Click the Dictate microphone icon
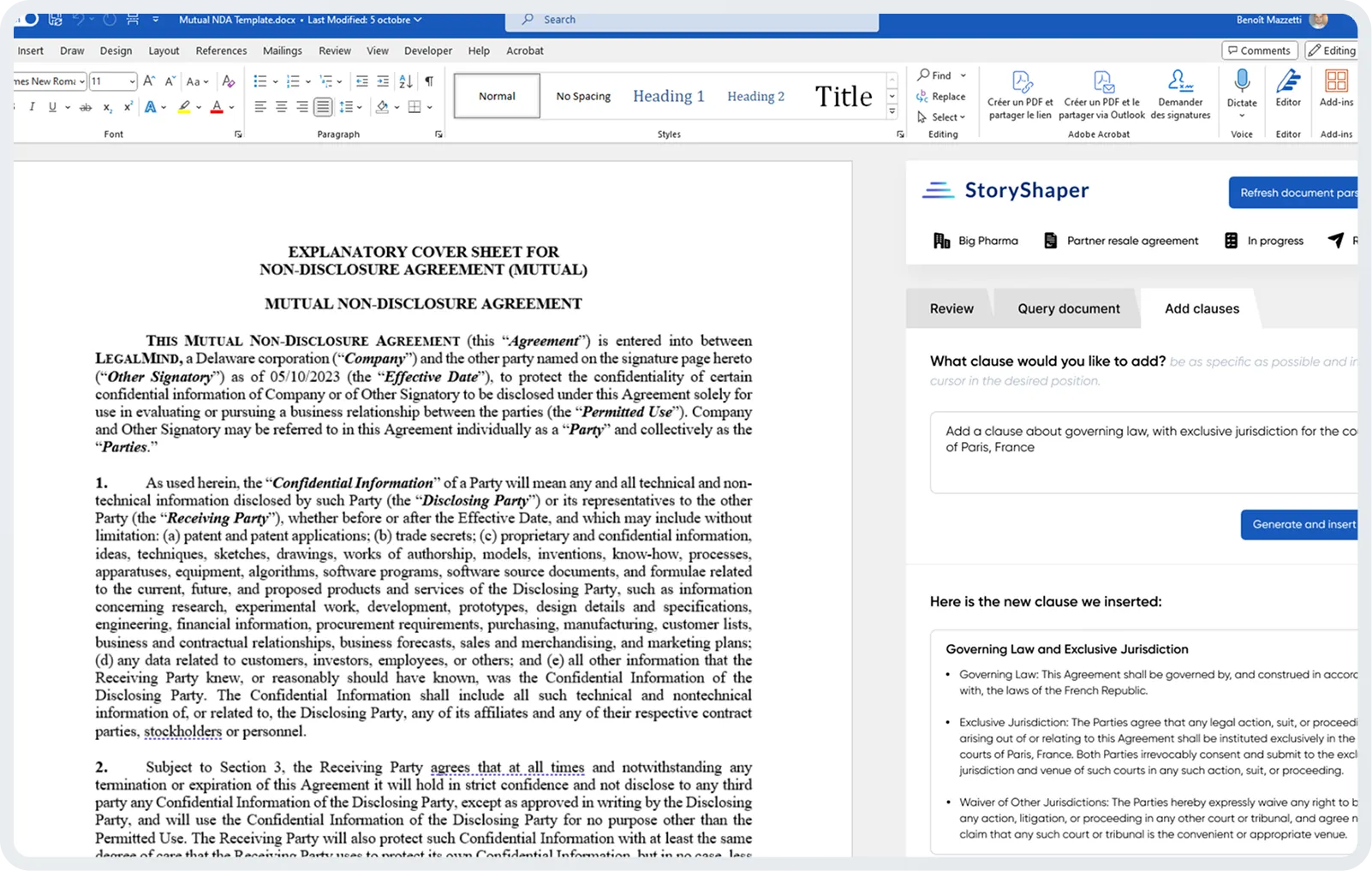This screenshot has height=871, width=1372. [x=1242, y=81]
